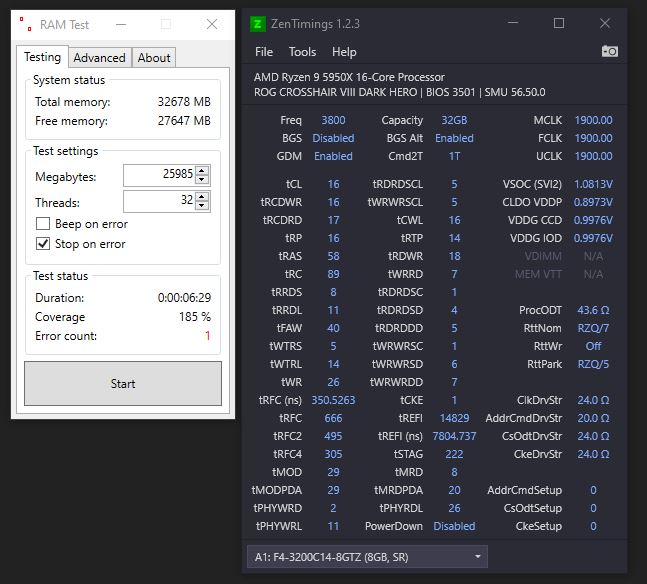Open the Tools menu in ZenTimings
The width and height of the screenshot is (647, 584).
[302, 52]
